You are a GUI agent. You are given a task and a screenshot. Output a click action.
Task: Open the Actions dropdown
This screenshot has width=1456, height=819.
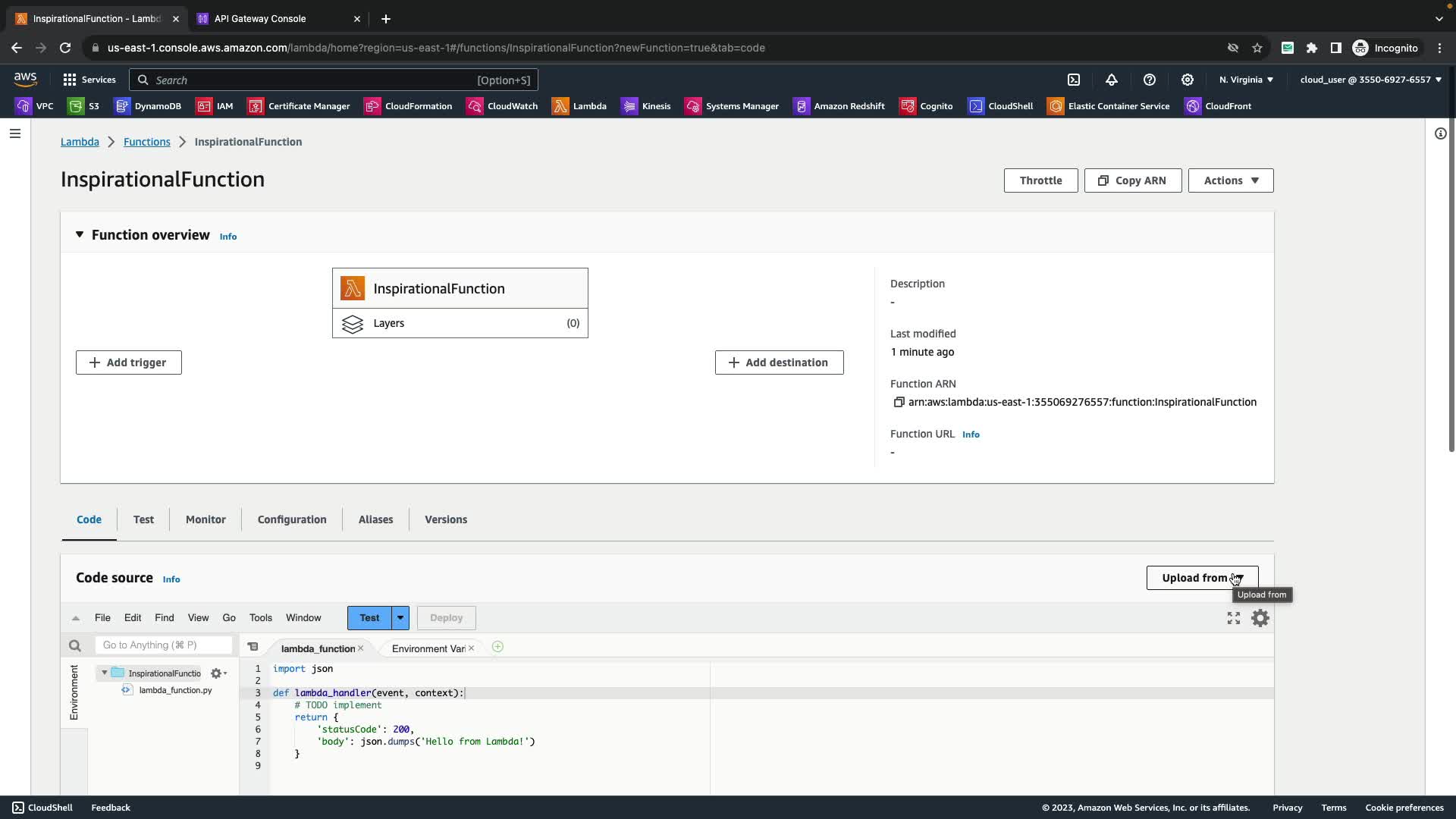tap(1230, 180)
